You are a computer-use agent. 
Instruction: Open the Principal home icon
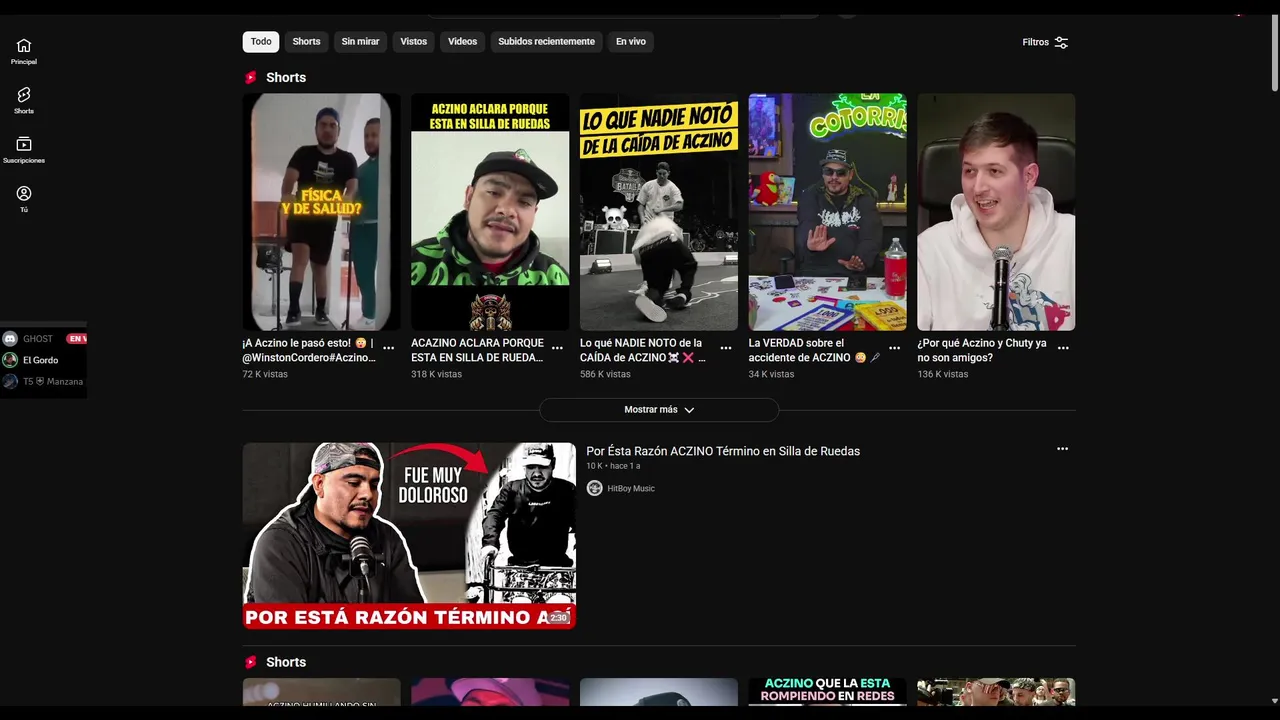click(24, 46)
